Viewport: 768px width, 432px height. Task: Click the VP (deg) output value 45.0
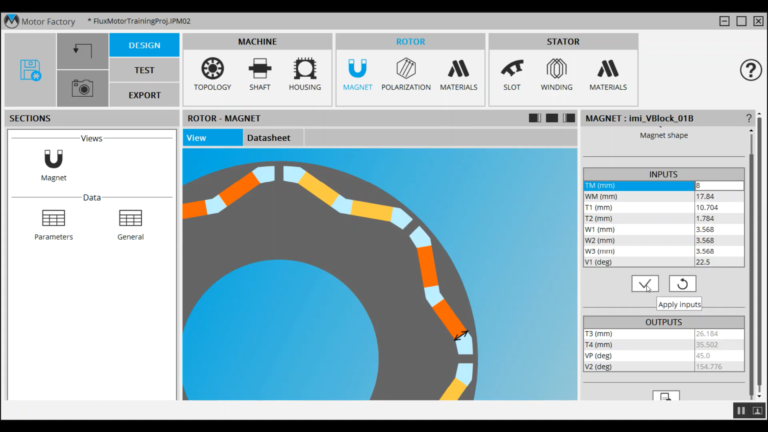pos(719,356)
